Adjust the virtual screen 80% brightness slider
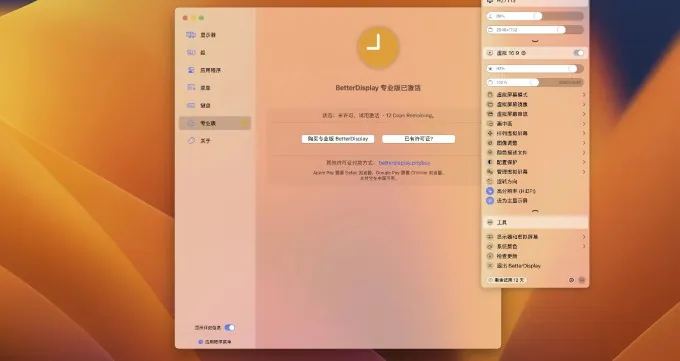This screenshot has width=680, height=361. [x=535, y=69]
